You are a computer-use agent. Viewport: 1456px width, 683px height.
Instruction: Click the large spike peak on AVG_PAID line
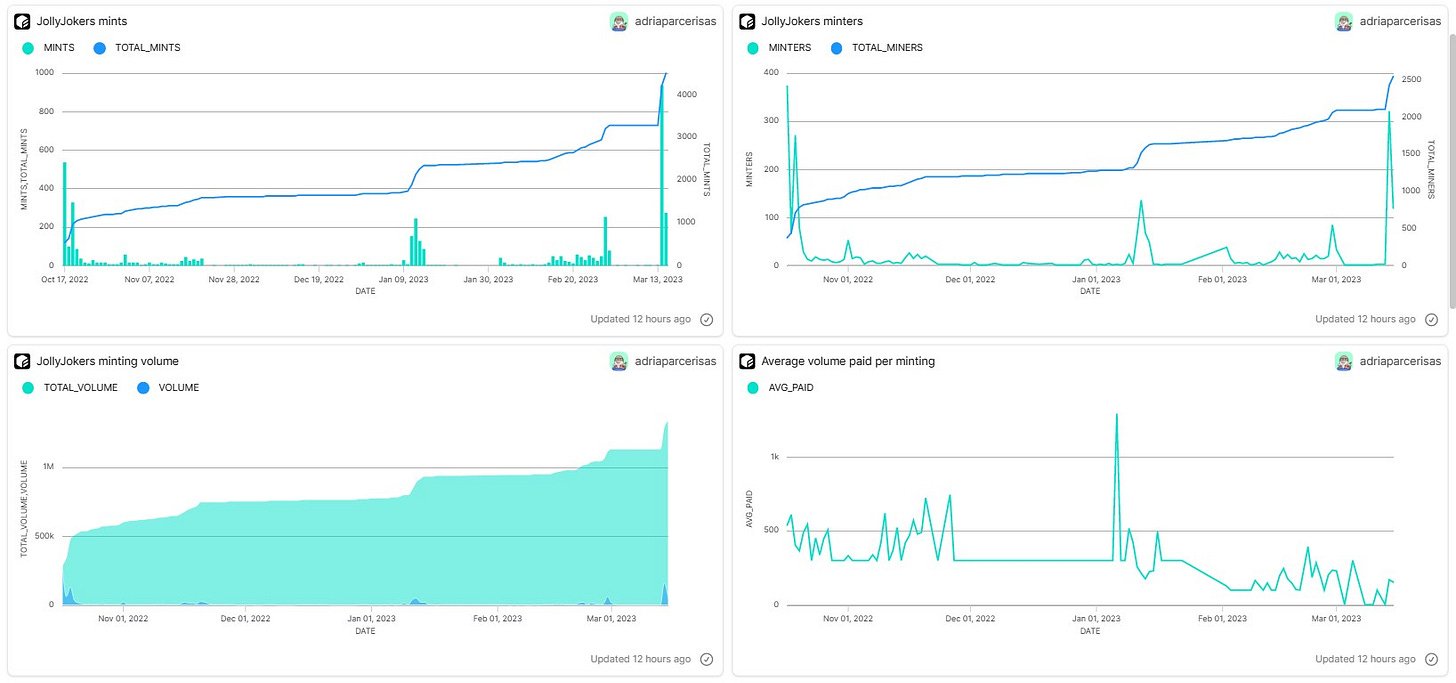(1116, 415)
